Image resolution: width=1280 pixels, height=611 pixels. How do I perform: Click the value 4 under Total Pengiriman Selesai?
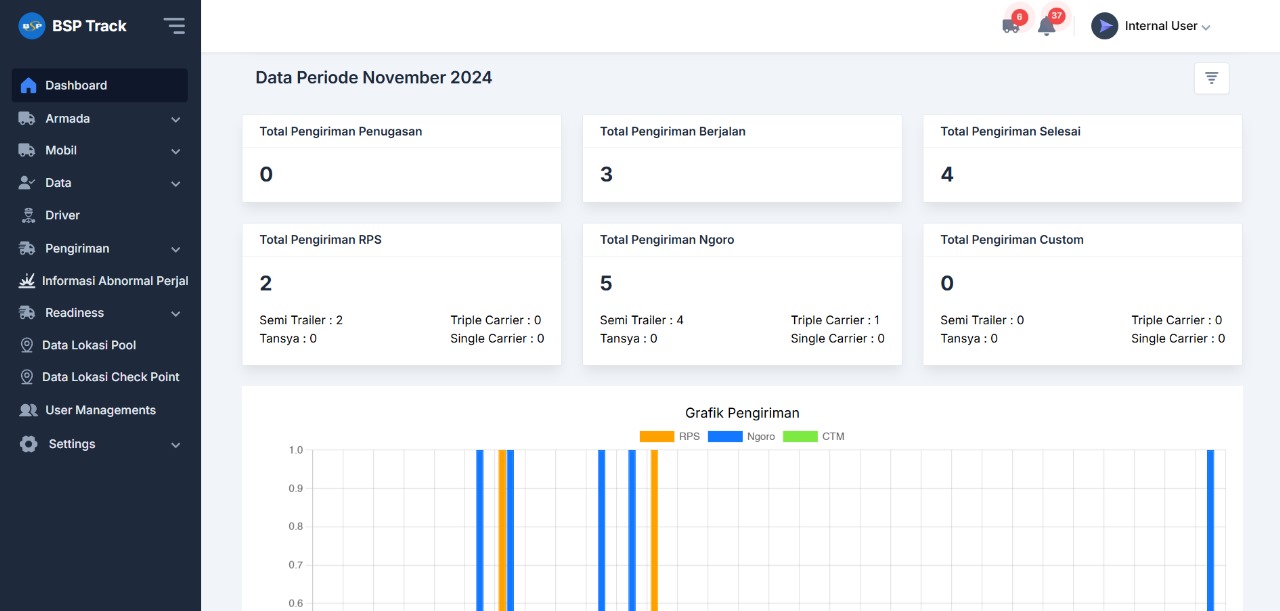(947, 175)
